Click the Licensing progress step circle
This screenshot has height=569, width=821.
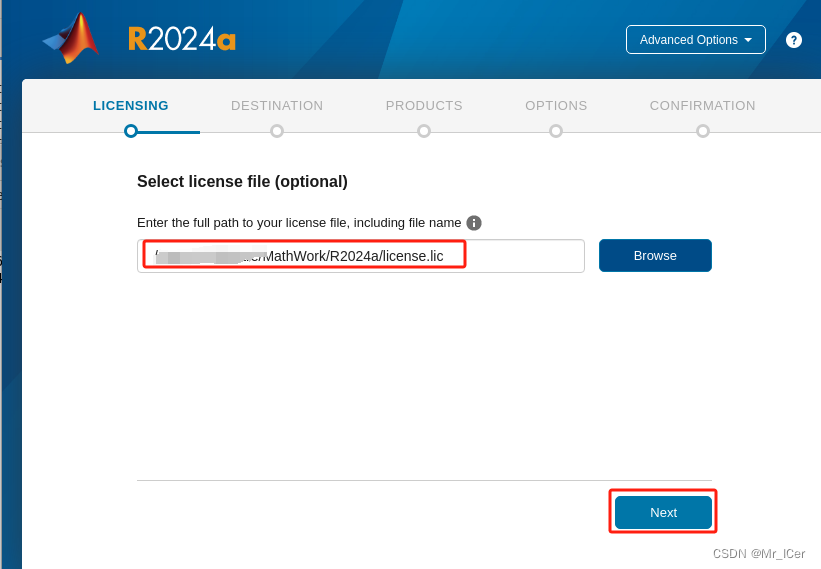131,131
